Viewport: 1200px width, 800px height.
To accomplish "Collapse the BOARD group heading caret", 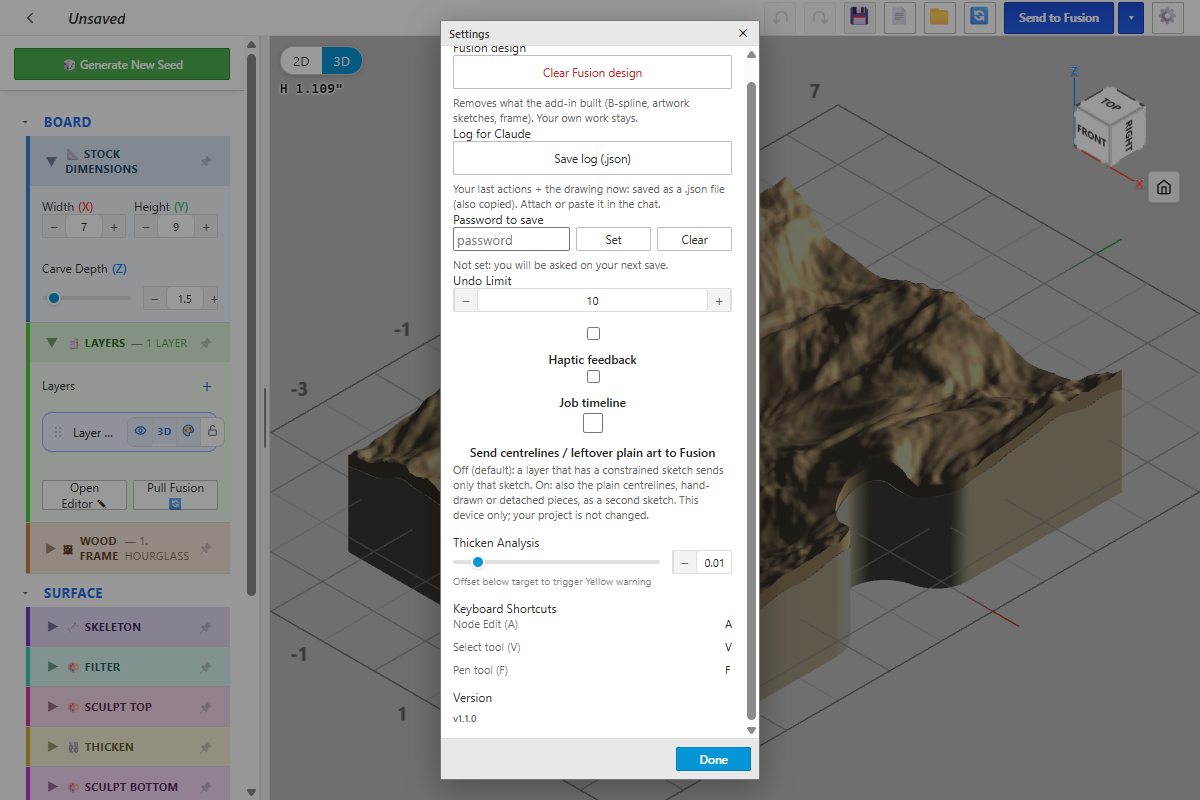I will pyautogui.click(x=25, y=122).
